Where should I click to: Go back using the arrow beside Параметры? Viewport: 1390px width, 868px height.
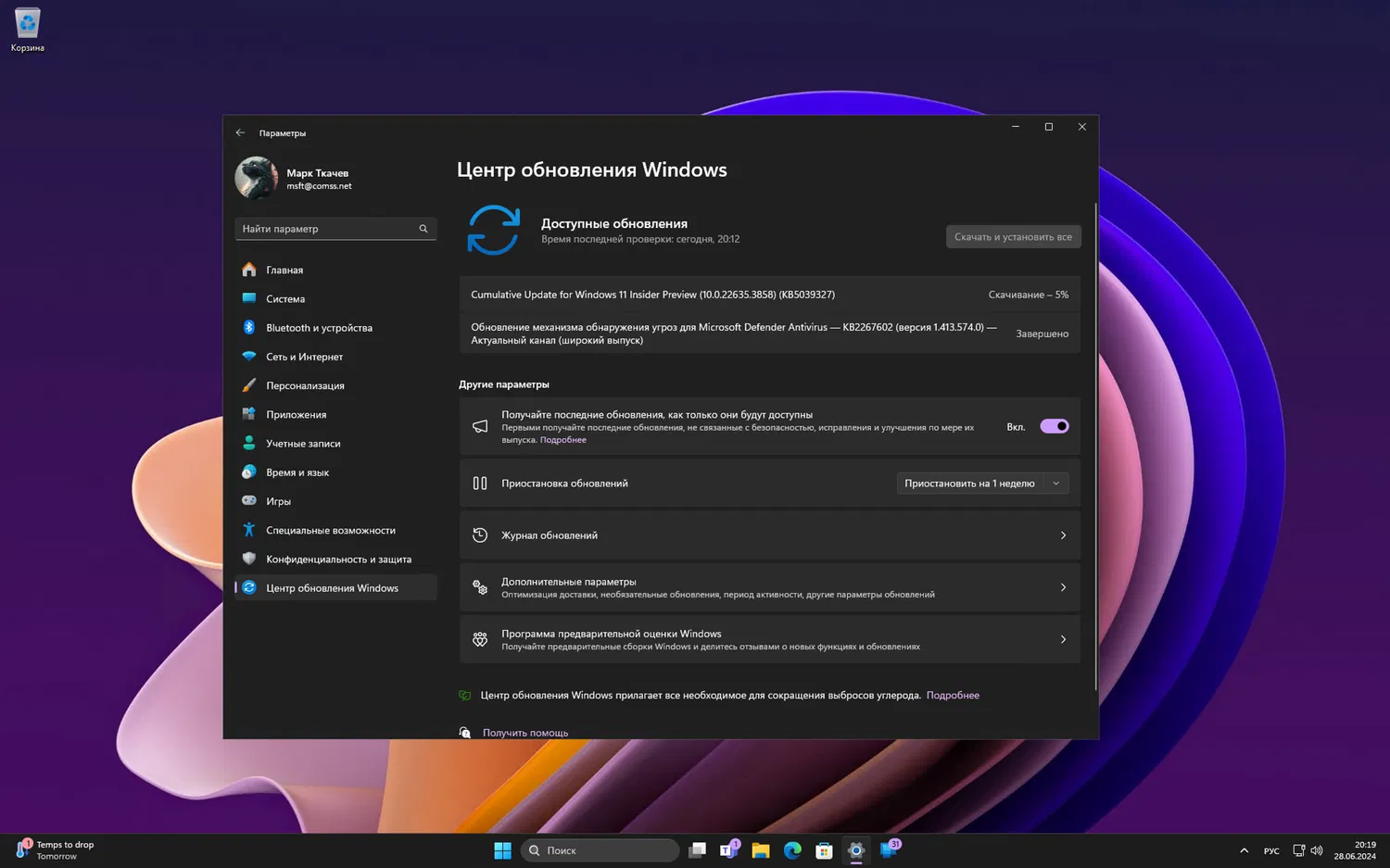240,132
